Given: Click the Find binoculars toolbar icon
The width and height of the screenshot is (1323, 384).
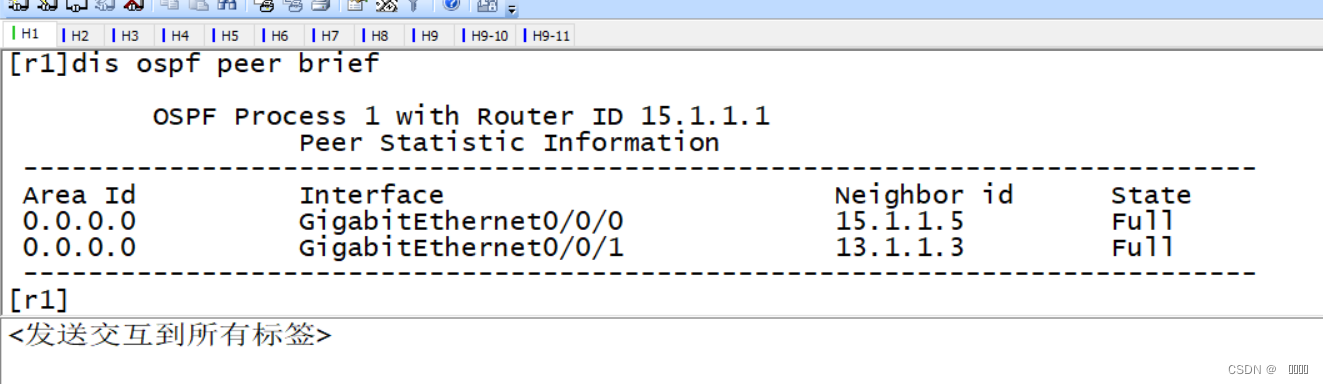Looking at the screenshot, I should (226, 5).
